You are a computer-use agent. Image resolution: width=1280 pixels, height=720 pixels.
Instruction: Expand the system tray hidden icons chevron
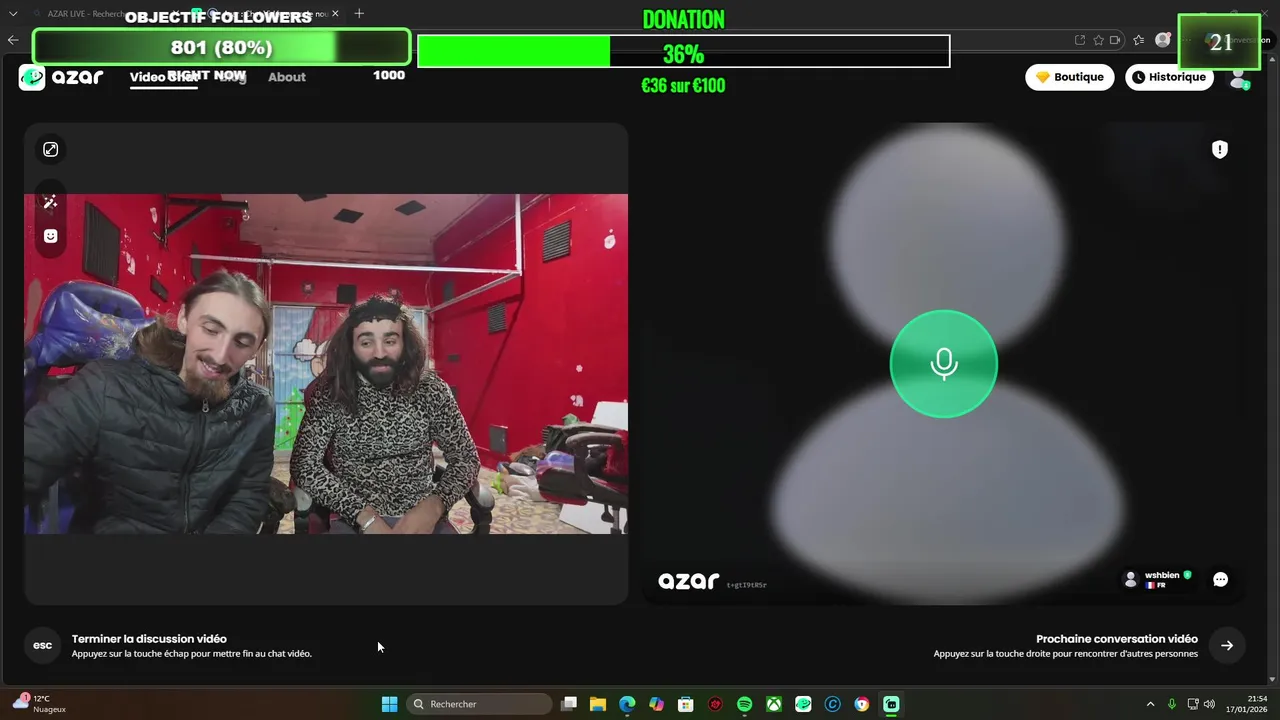[1150, 704]
